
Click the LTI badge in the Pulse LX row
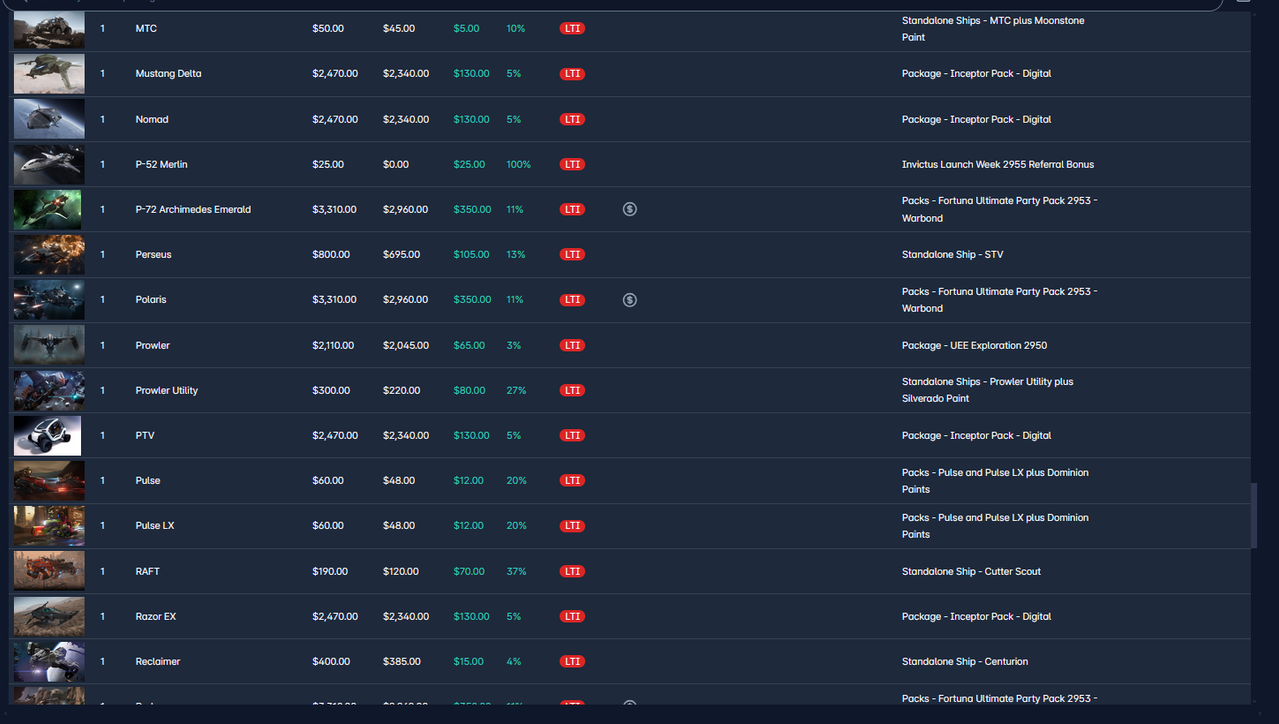pyautogui.click(x=572, y=526)
